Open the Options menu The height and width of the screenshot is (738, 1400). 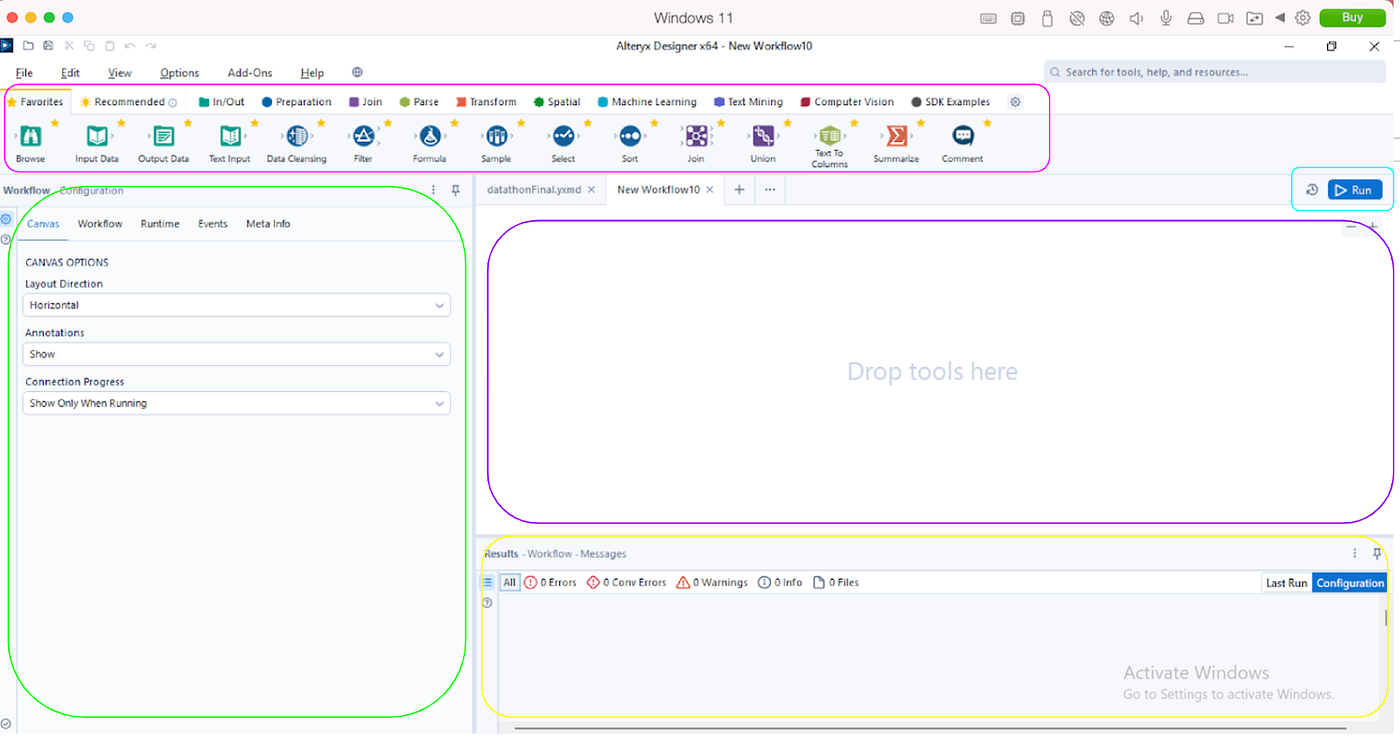pyautogui.click(x=180, y=73)
